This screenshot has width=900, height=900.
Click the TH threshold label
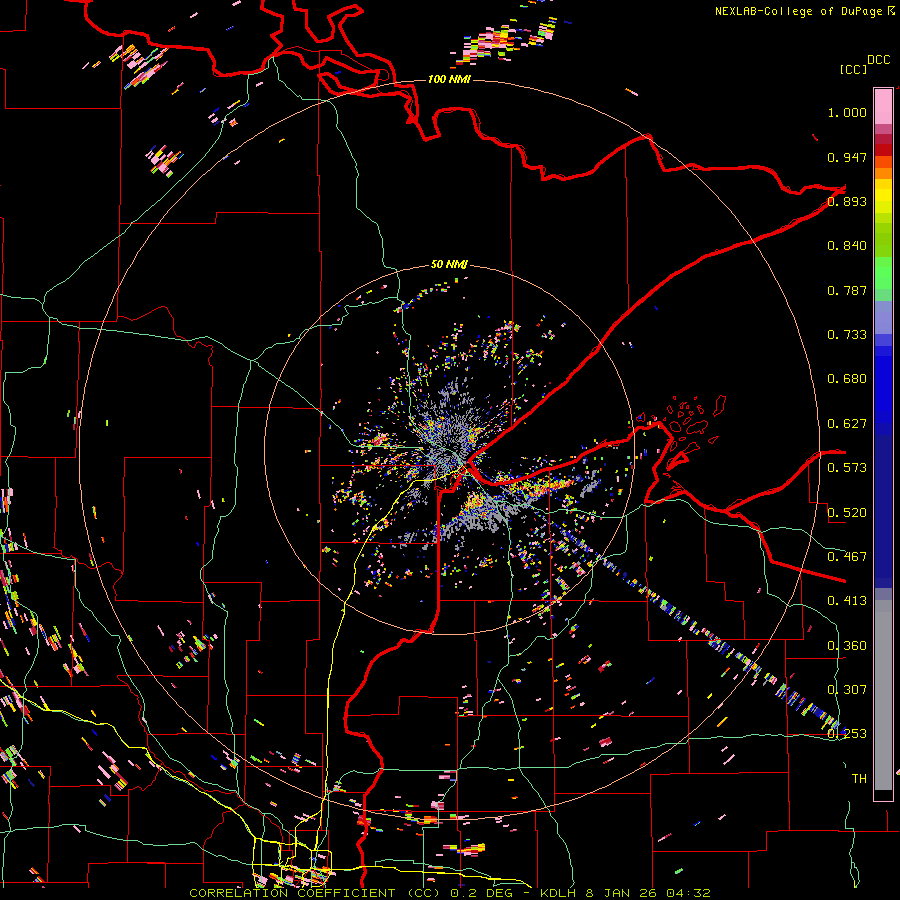(x=859, y=779)
